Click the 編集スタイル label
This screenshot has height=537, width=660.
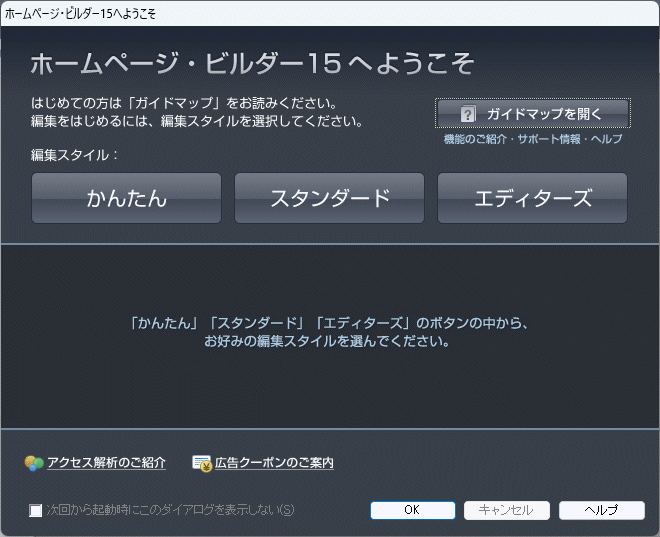point(74,155)
